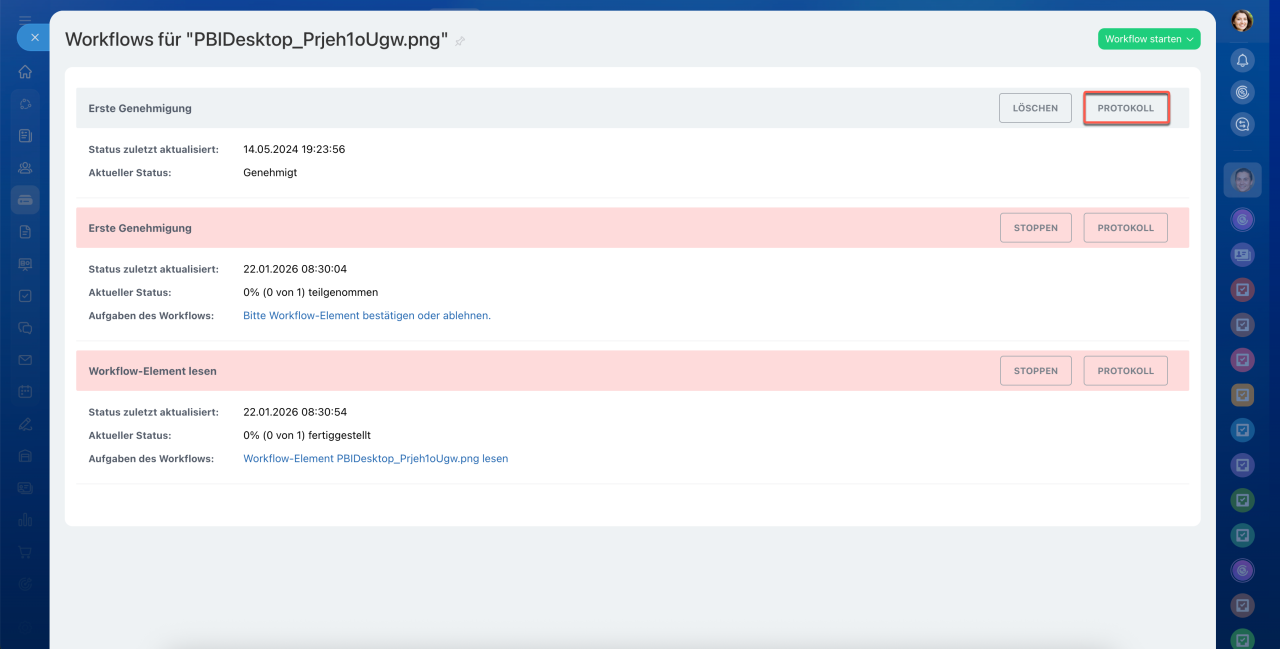Open the Workflow starten dropdown
Screen dimensions: 1280x649
1149,39
